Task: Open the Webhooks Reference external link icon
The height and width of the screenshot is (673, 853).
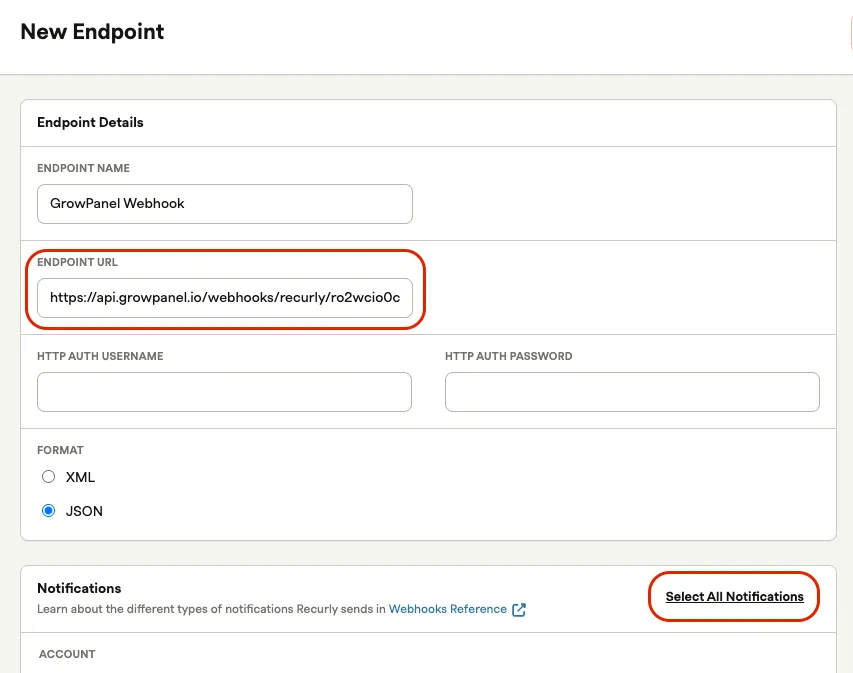Action: [518, 608]
